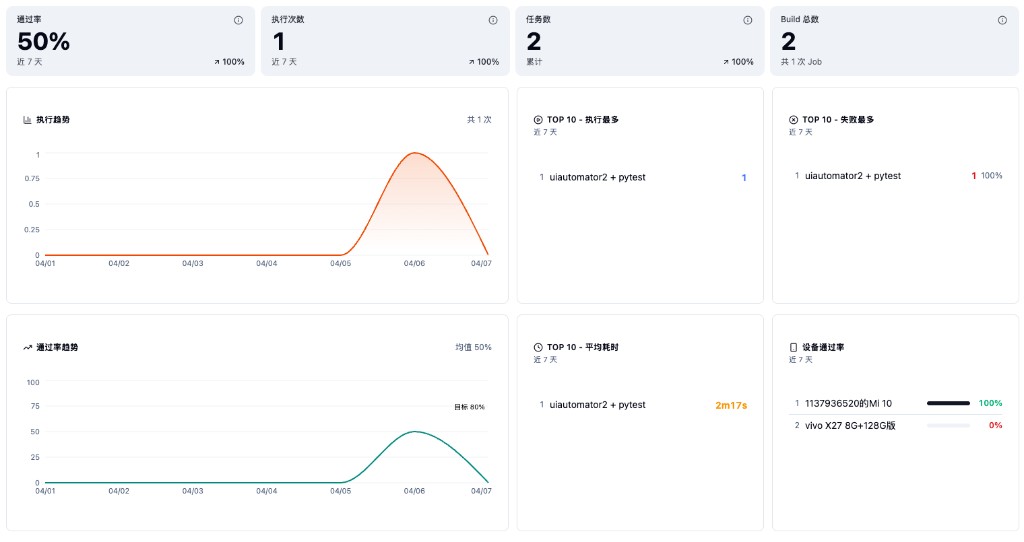Screen dimensions: 1024x542
Task: Click the vivo X27 pass rate progress bar
Action: tap(948, 425)
